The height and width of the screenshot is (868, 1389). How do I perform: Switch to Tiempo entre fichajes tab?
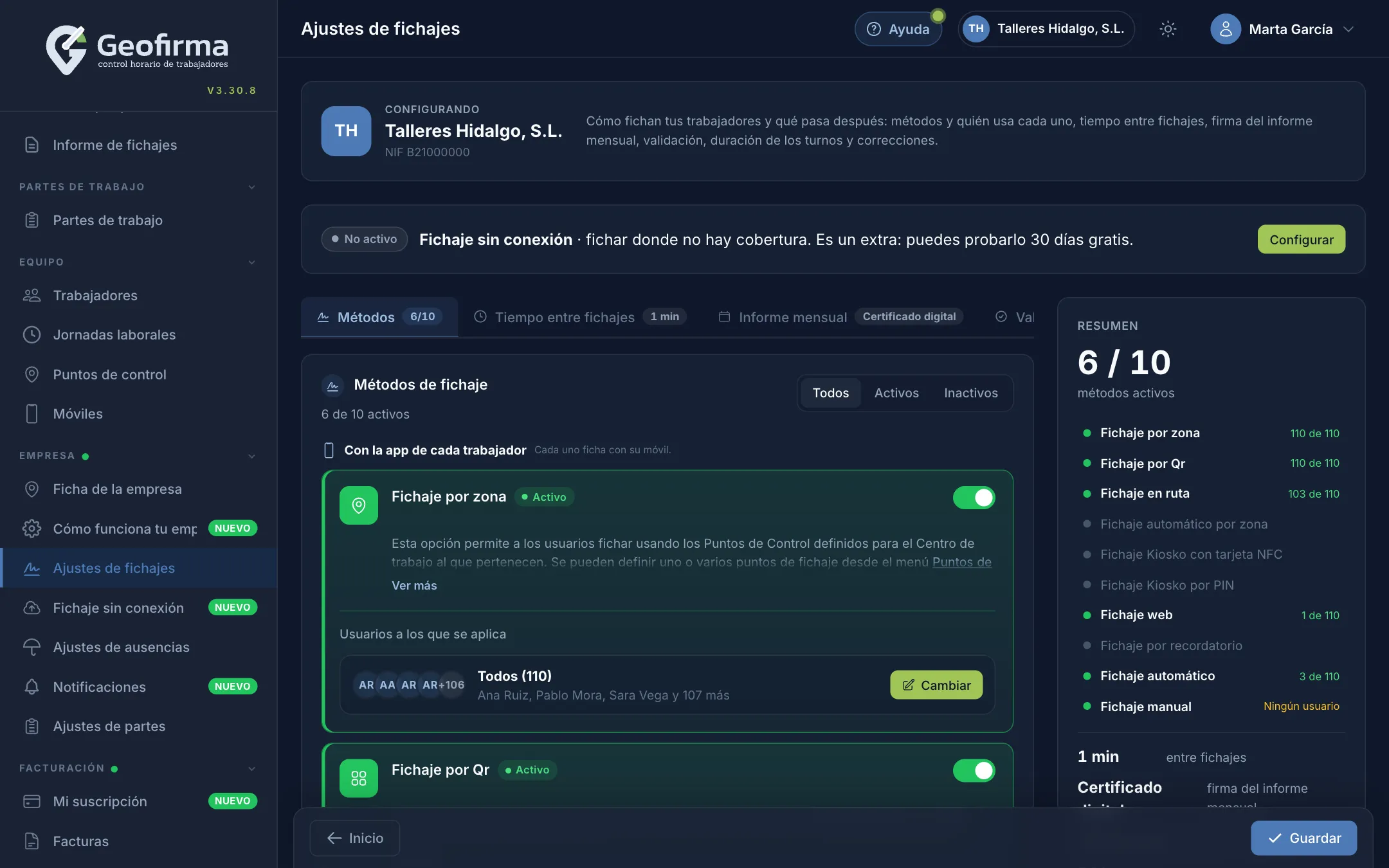tap(580, 317)
